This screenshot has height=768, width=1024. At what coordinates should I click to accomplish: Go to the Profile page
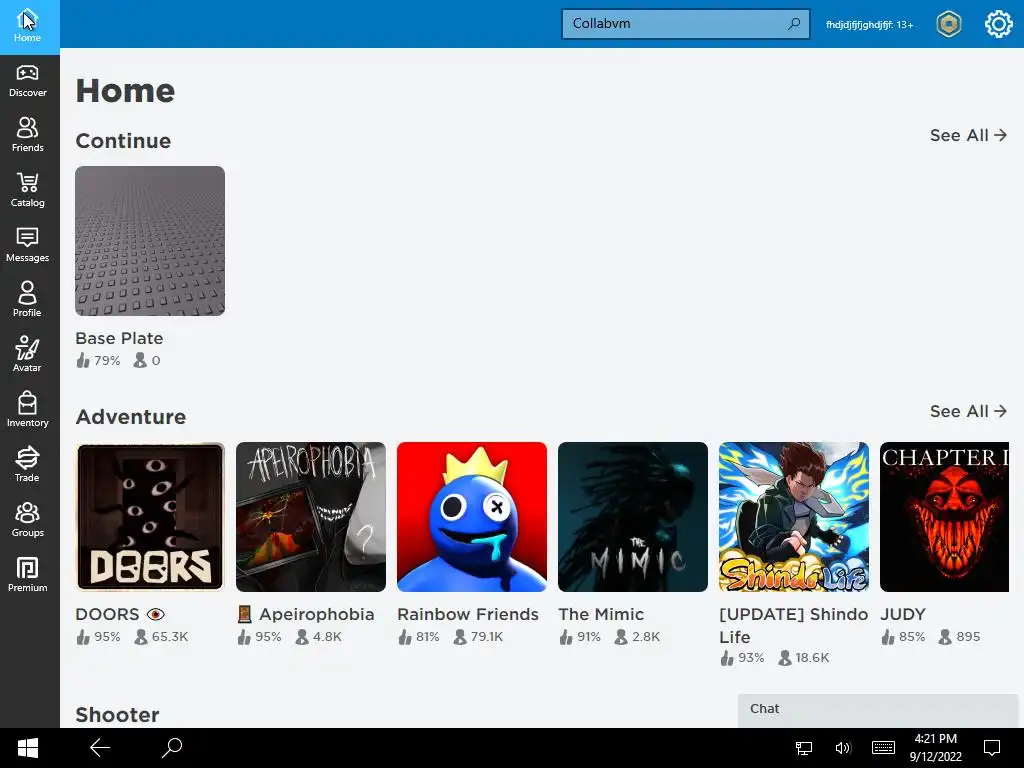27,300
